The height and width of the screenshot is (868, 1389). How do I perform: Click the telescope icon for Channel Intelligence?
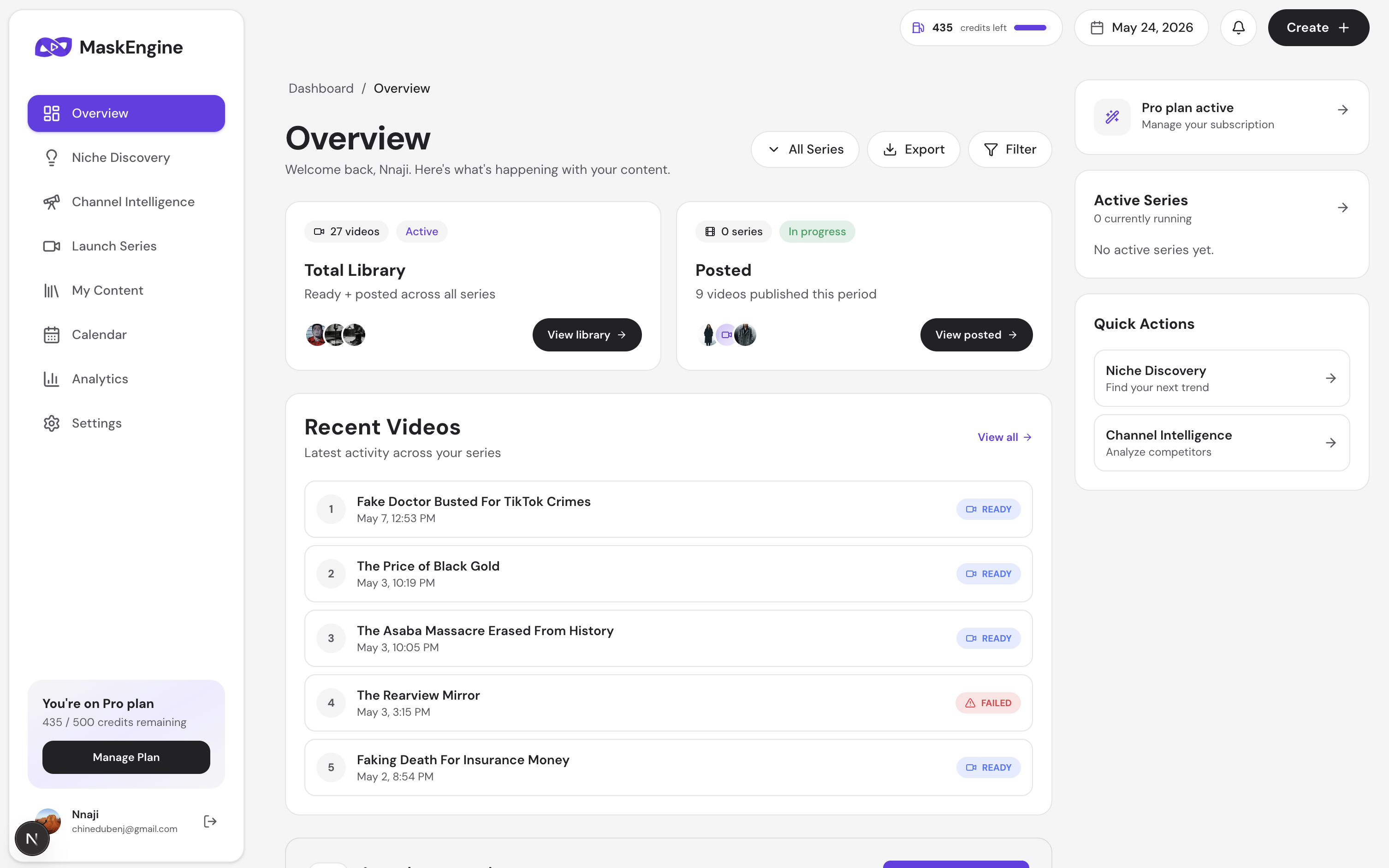tap(52, 202)
